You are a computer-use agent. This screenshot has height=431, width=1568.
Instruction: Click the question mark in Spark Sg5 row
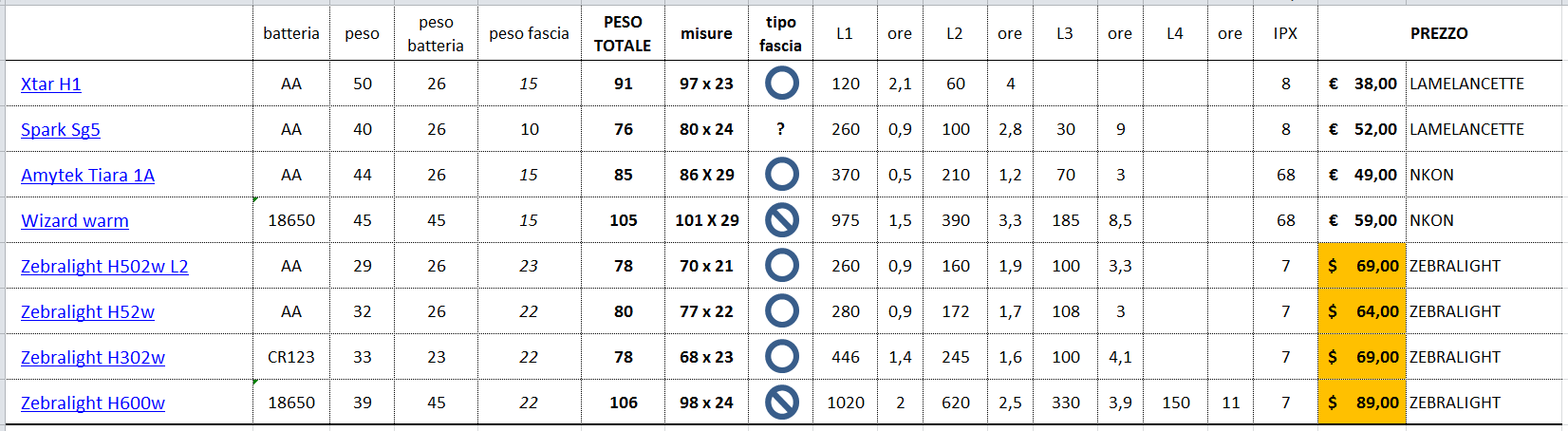point(780,129)
